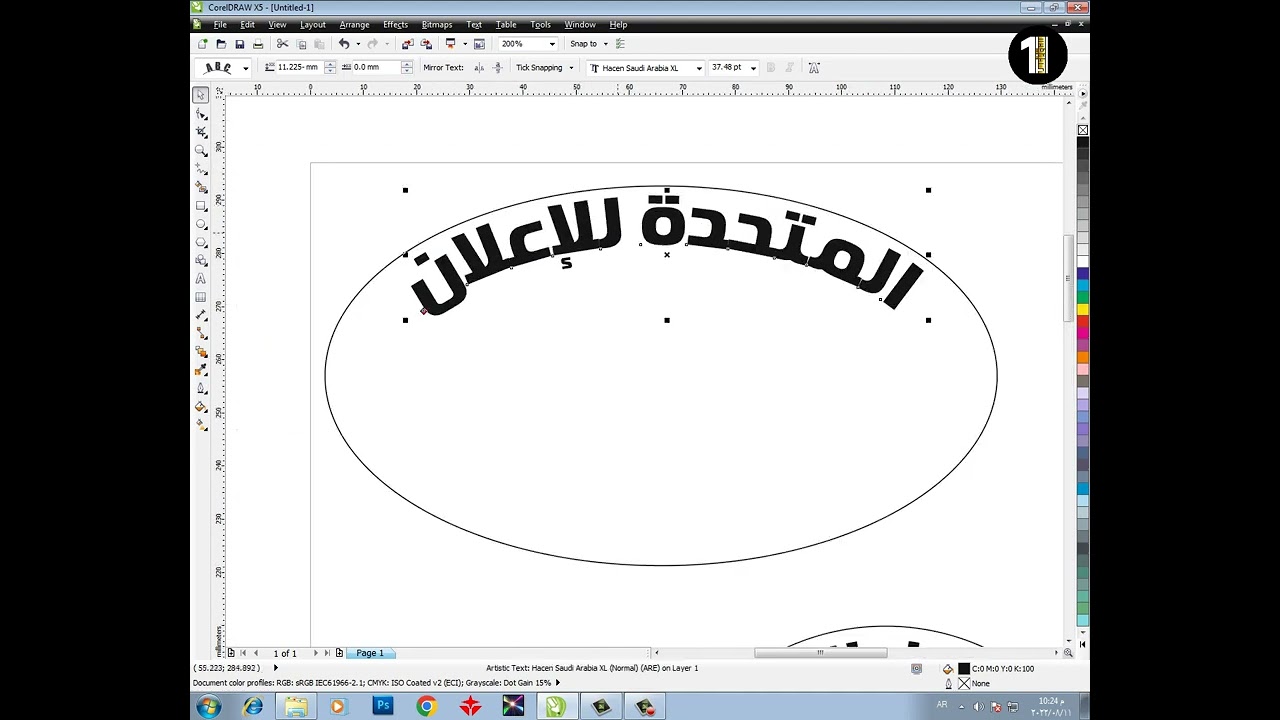Go to the last page arrow
Screen dimensions: 1280x720
click(327, 653)
